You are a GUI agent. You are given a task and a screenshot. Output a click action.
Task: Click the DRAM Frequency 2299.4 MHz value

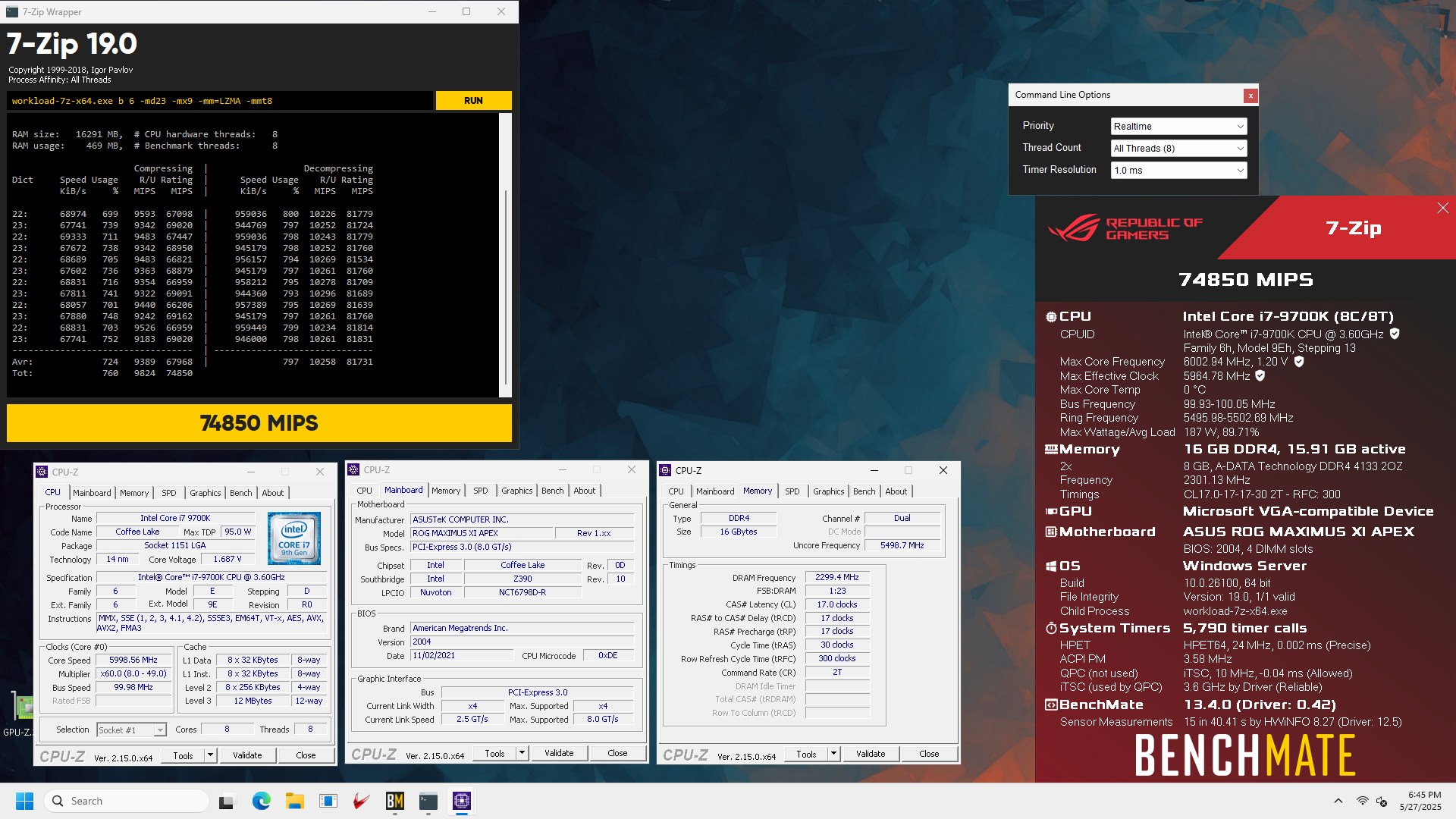click(837, 577)
